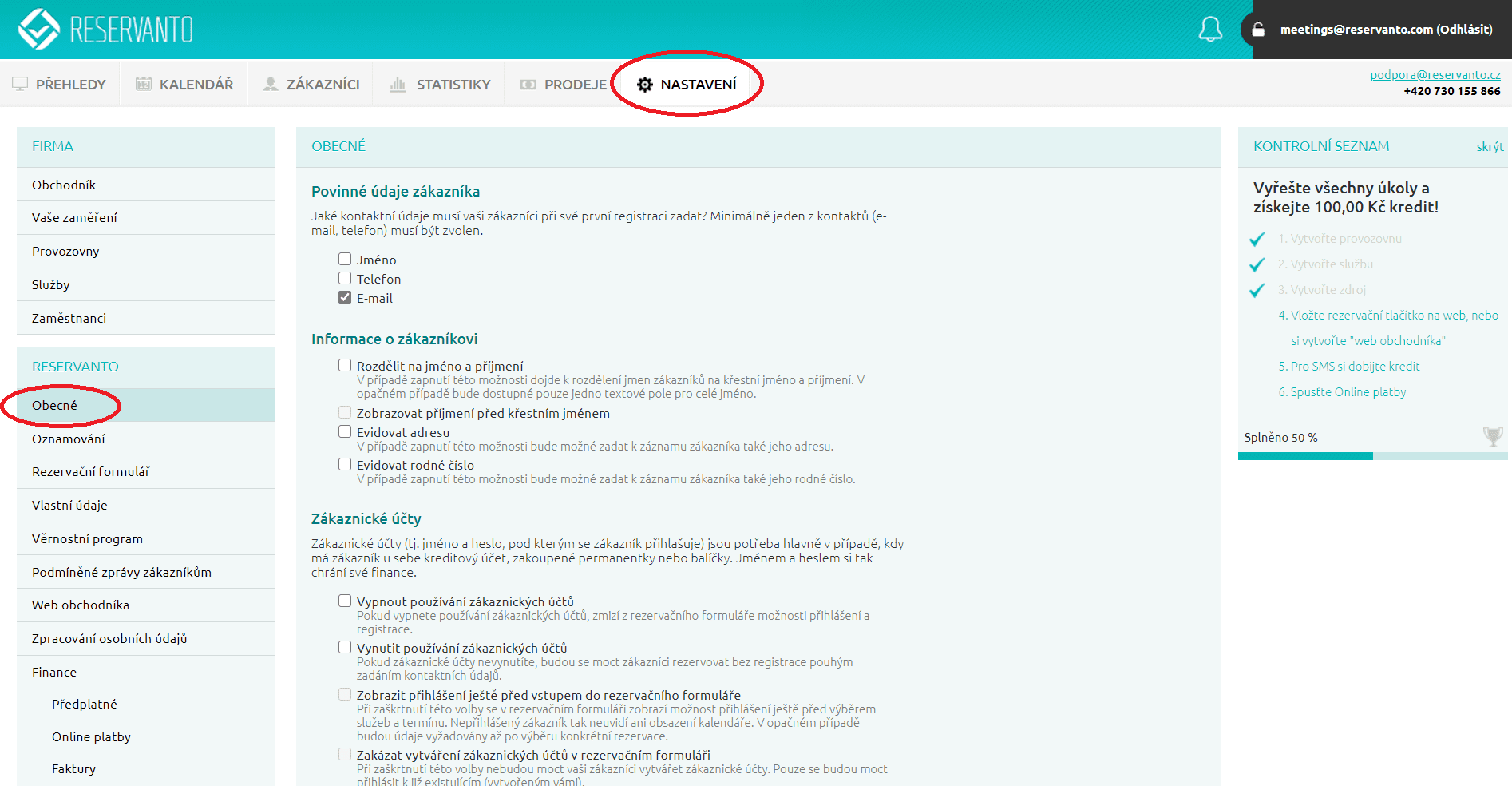Select Online platby under Finance
Screen dimensions: 1512x786
(91, 736)
